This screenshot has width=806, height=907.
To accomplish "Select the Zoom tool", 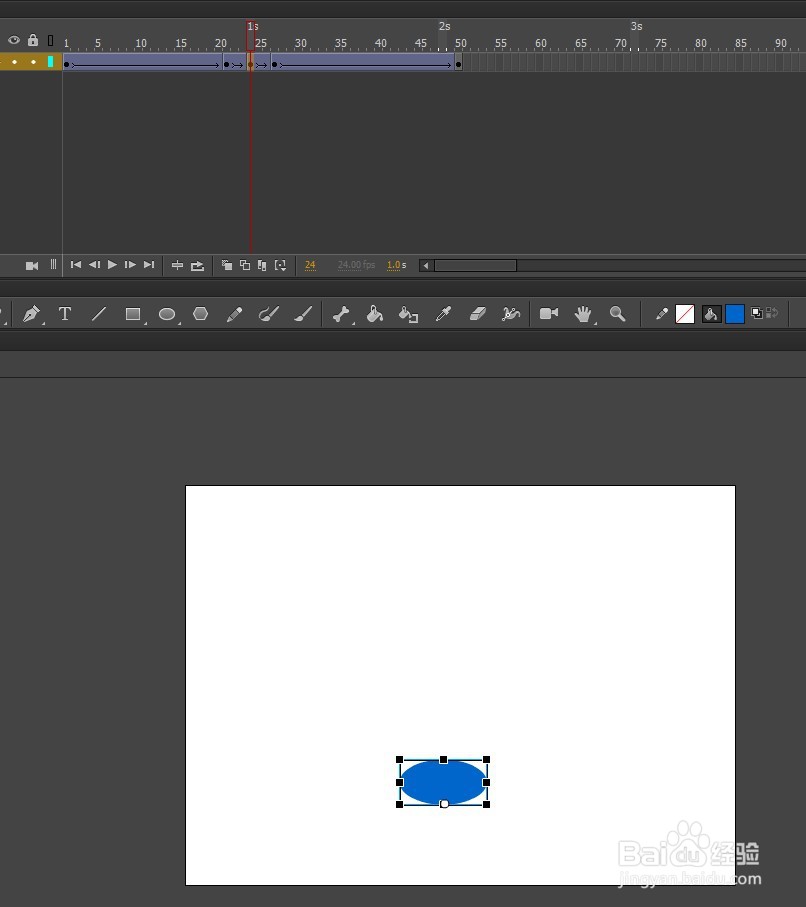I will tap(617, 314).
